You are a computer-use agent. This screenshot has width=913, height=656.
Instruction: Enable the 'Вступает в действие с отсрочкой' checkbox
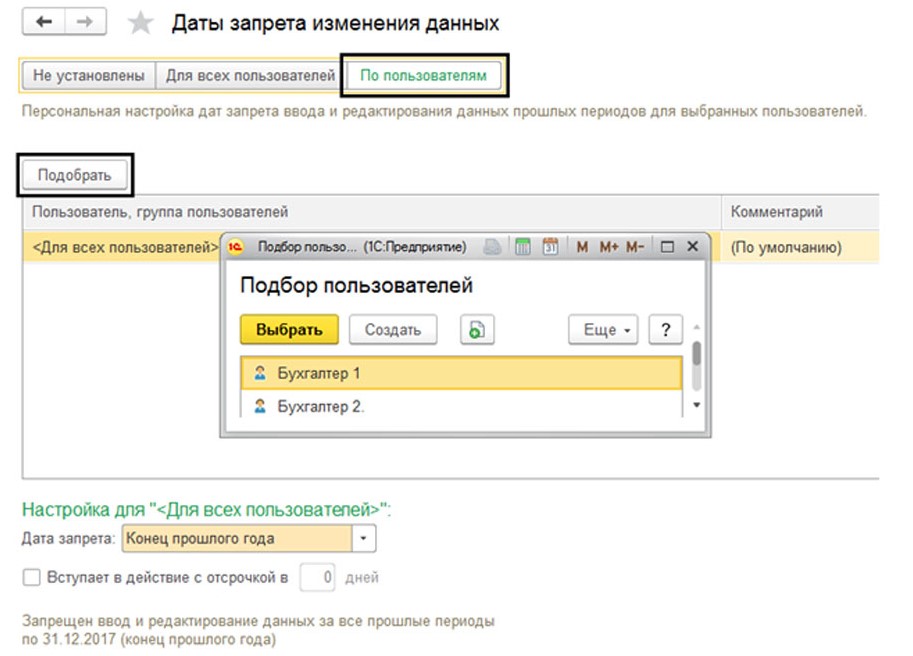tap(31, 578)
